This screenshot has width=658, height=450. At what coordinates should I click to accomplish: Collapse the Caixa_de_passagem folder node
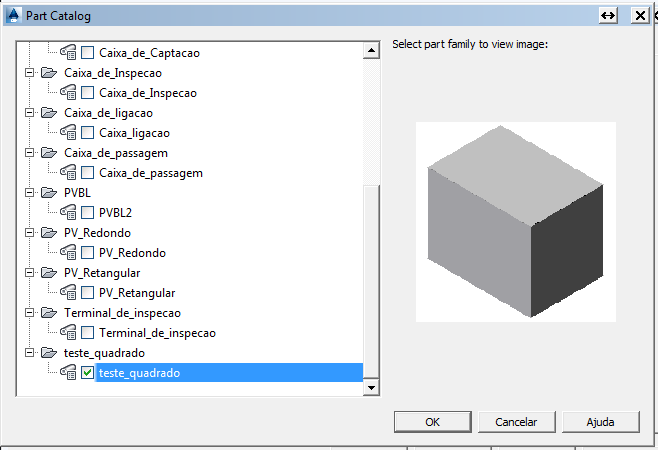tap(29, 152)
